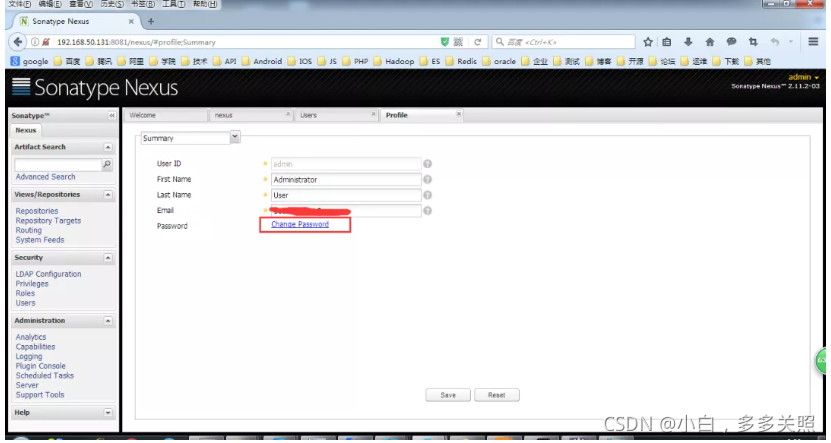Close the Sonatype Nexus browser tab
Screen dimensions: 831x443
131,21
